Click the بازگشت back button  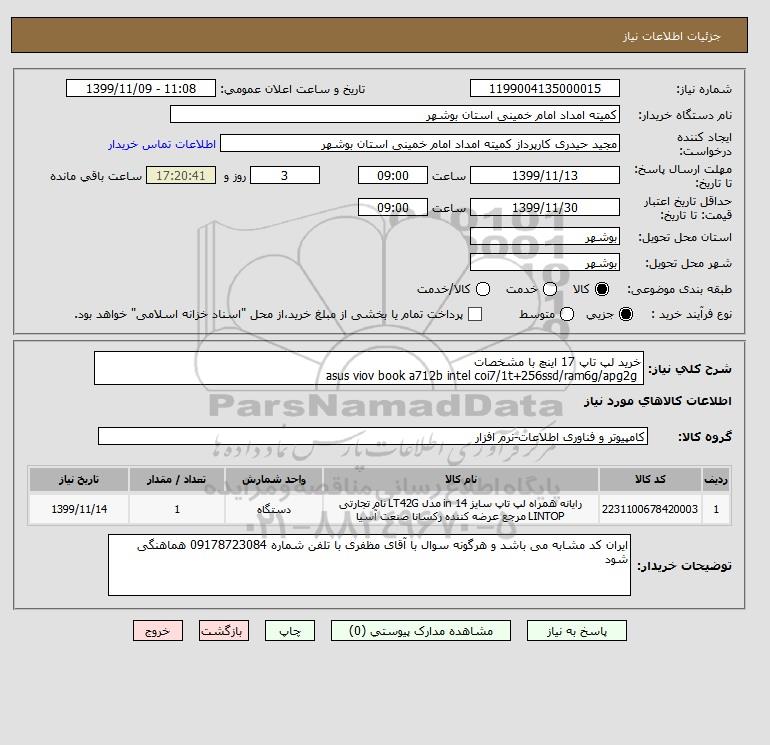click(224, 631)
